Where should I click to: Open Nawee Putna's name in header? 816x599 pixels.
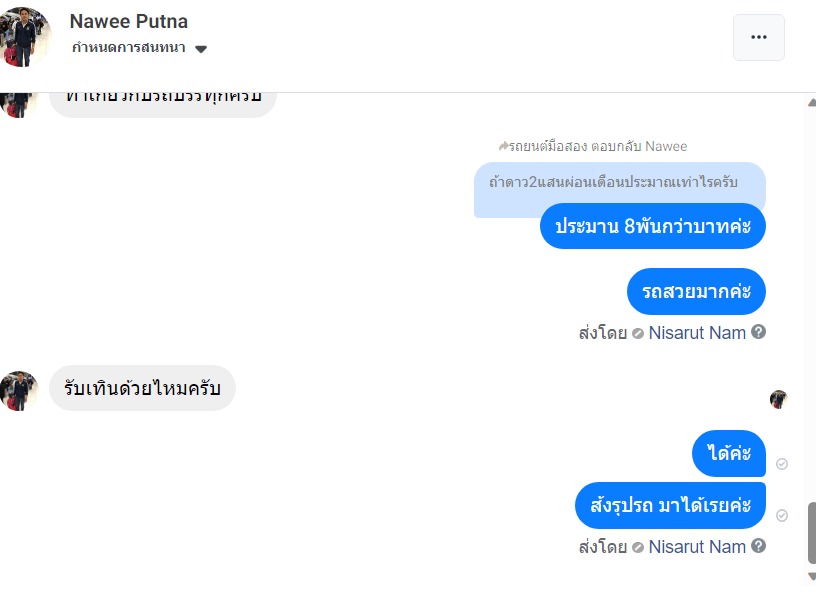tap(128, 21)
